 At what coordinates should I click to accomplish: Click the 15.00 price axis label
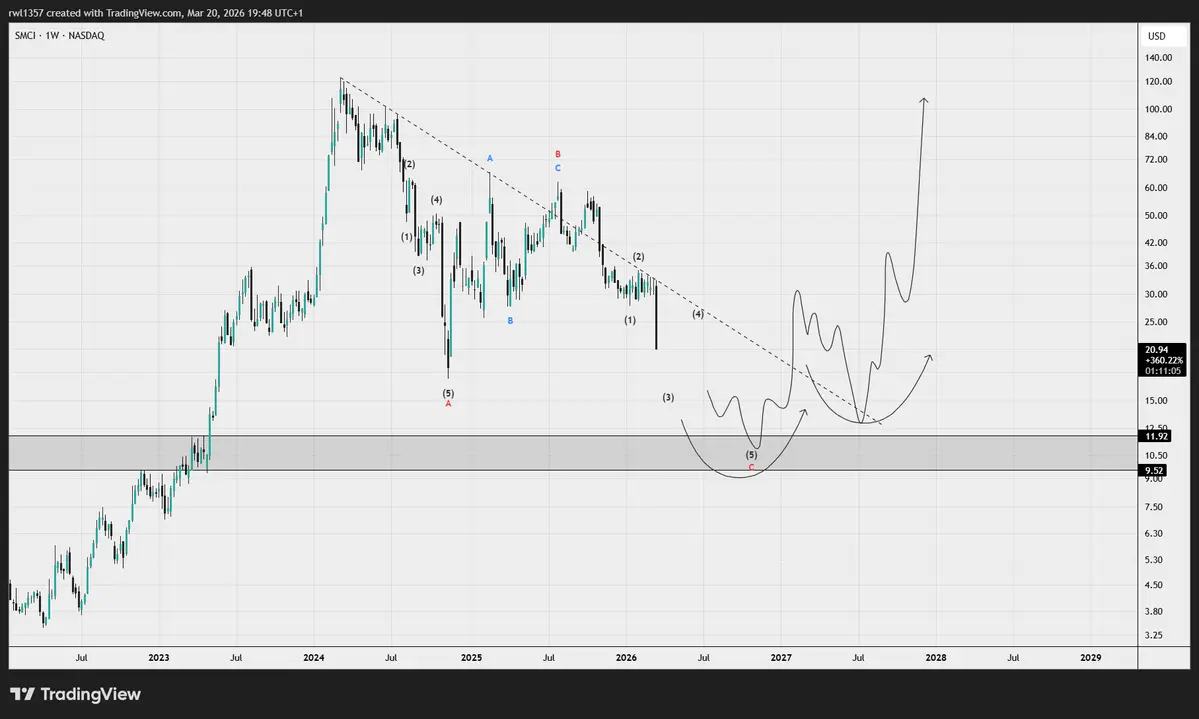coord(1155,401)
